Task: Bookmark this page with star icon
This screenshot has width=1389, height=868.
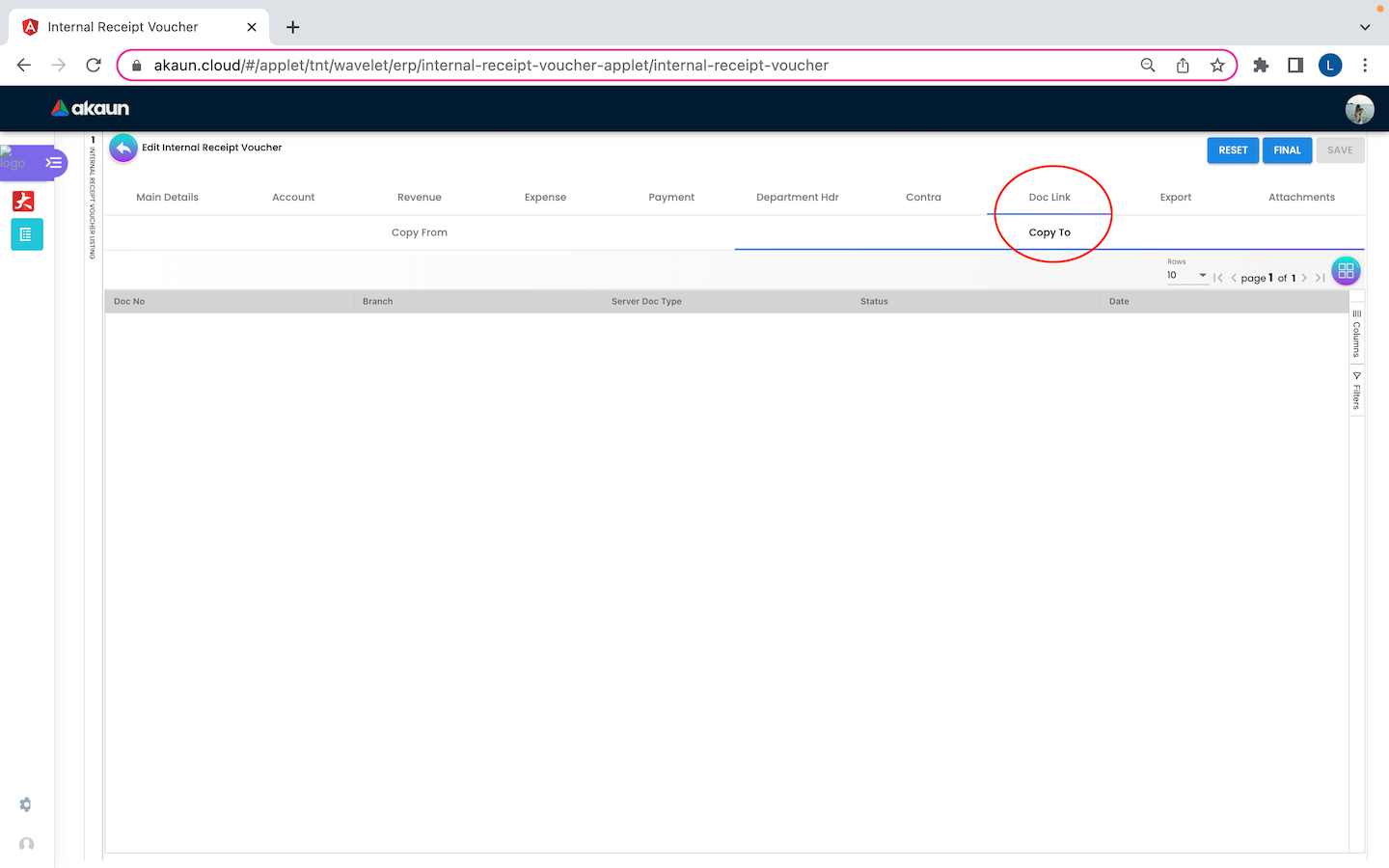Action: click(x=1217, y=66)
